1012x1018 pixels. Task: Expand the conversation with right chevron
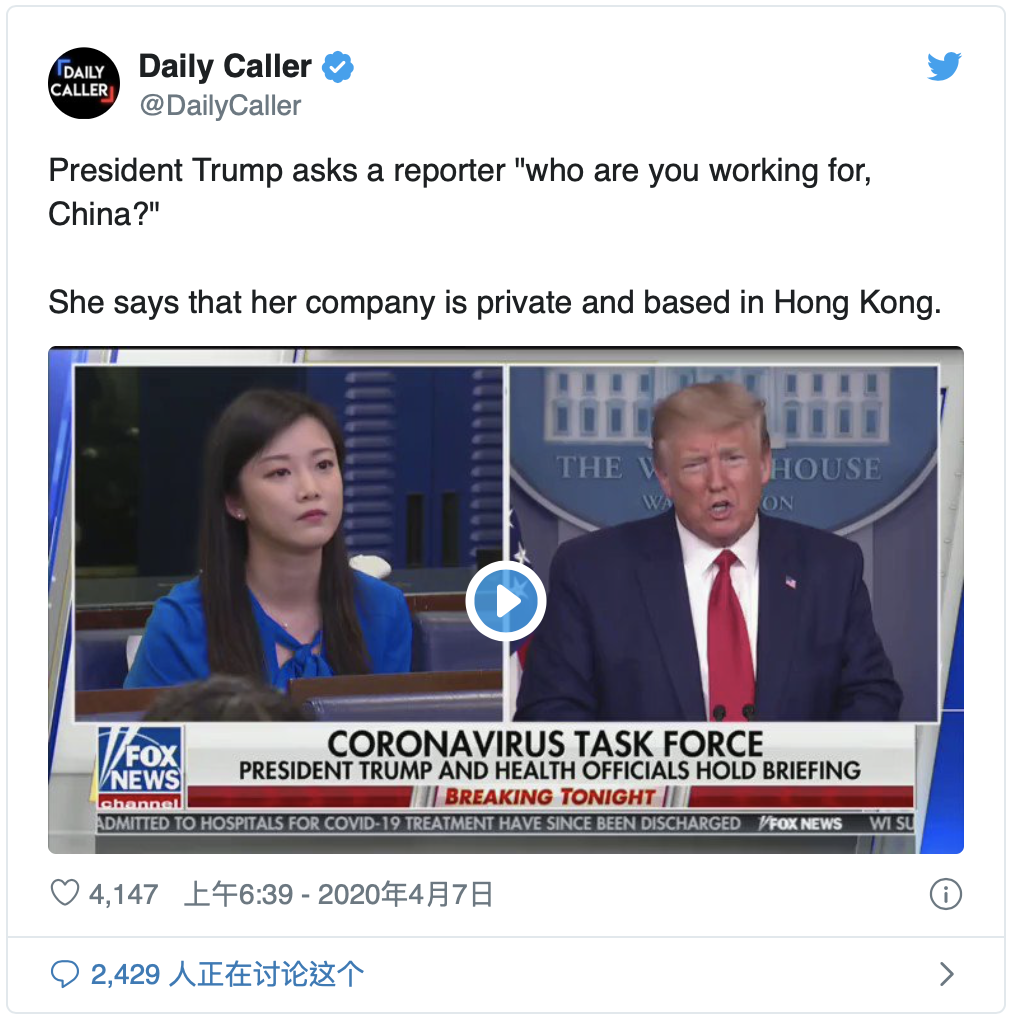coord(947,974)
